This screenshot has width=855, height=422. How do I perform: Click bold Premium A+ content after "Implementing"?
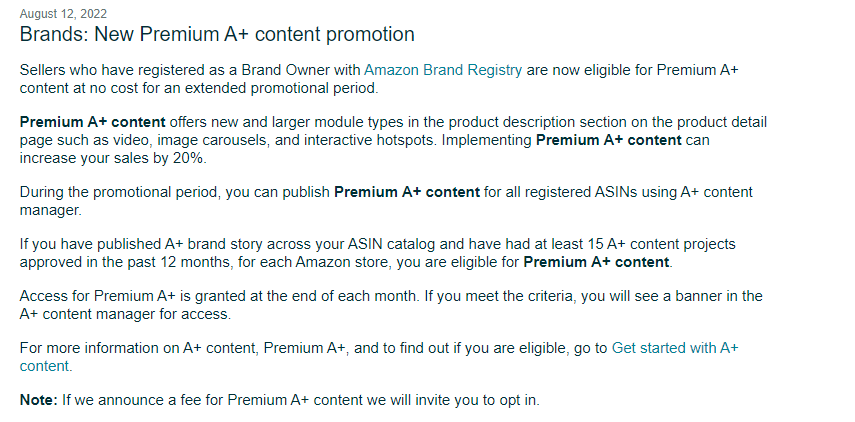point(609,140)
